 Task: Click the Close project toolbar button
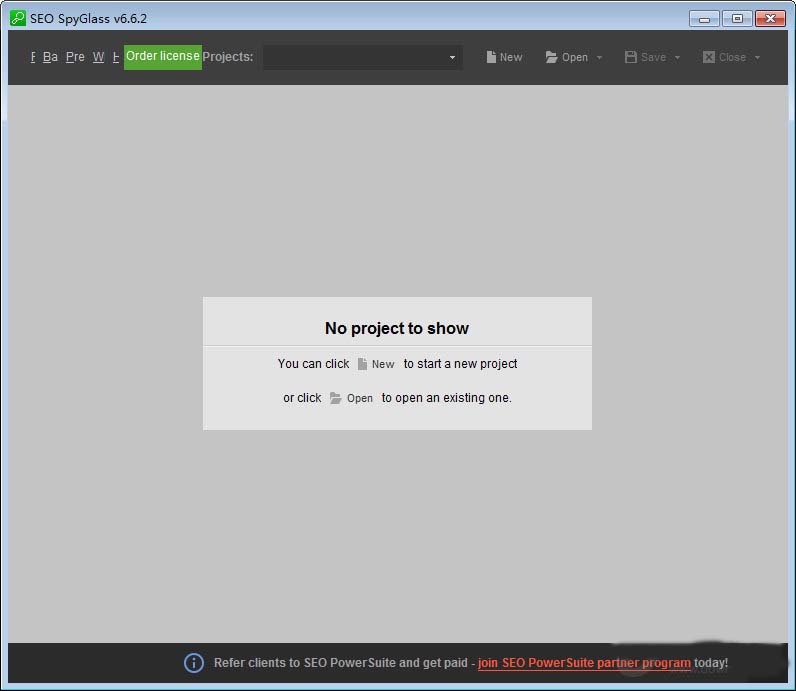click(724, 57)
